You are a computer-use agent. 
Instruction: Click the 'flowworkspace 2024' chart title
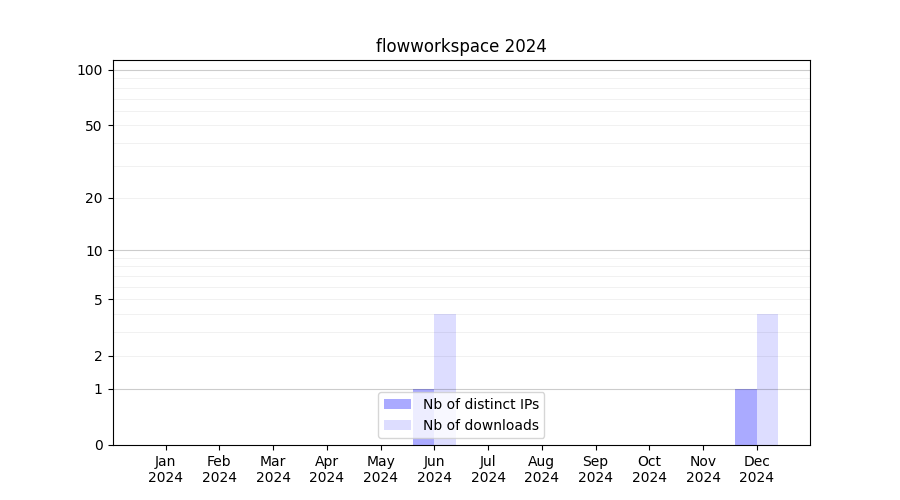(461, 46)
